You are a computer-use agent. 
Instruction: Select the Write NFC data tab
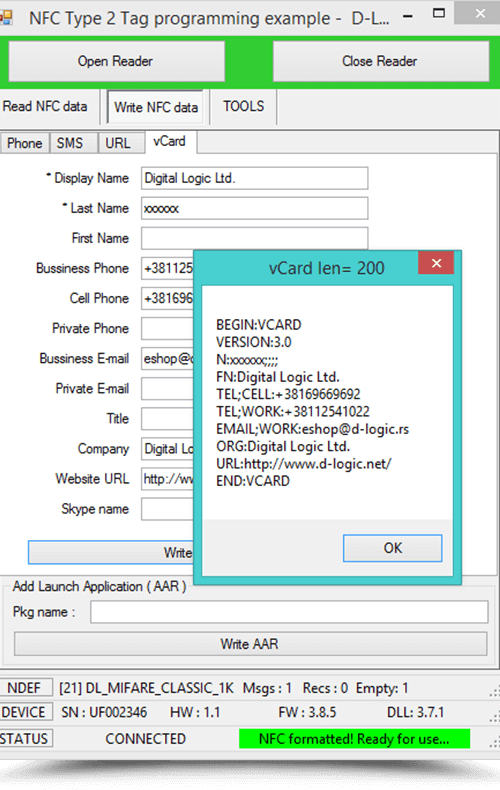coord(155,107)
